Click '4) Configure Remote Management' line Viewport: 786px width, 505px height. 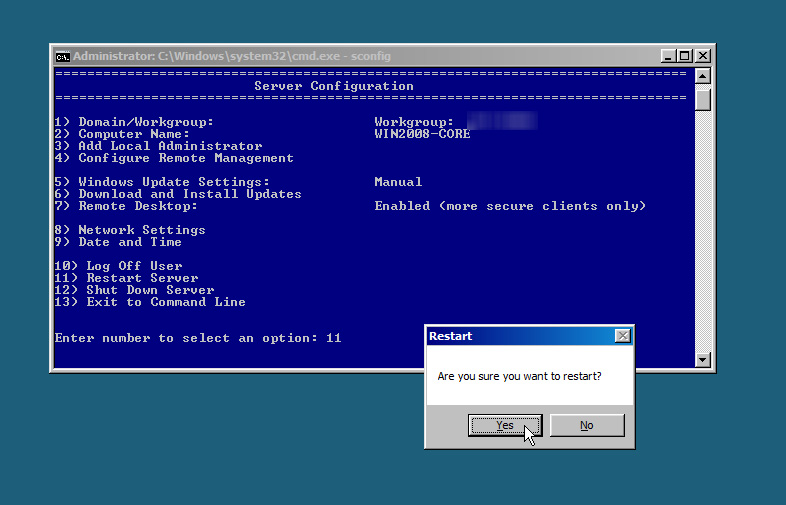(x=174, y=158)
